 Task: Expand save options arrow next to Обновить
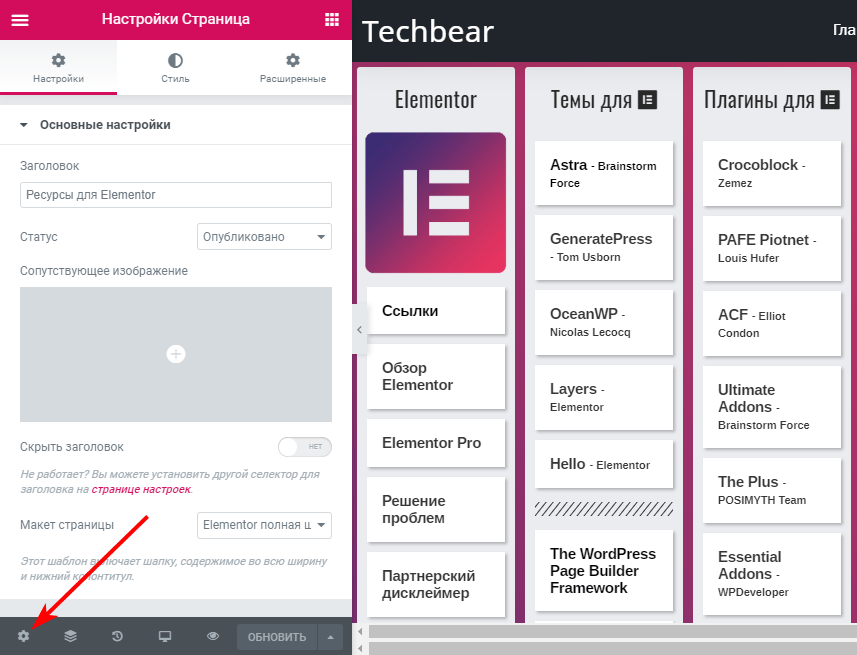click(x=330, y=637)
